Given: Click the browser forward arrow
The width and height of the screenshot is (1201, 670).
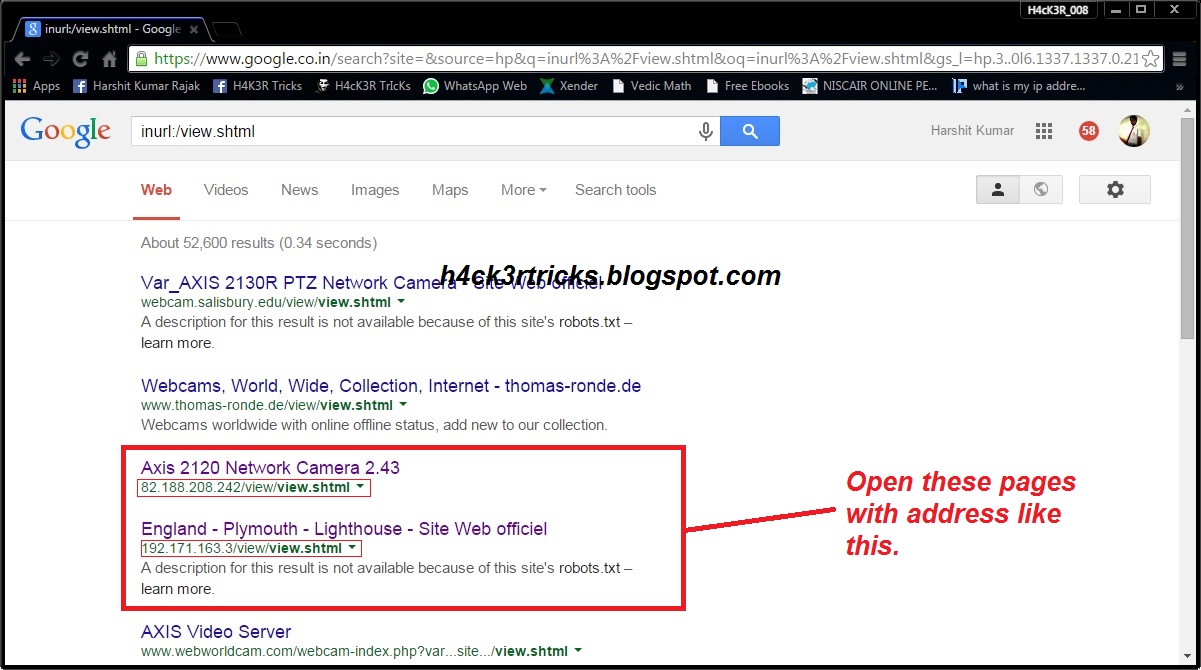Looking at the screenshot, I should click(53, 59).
